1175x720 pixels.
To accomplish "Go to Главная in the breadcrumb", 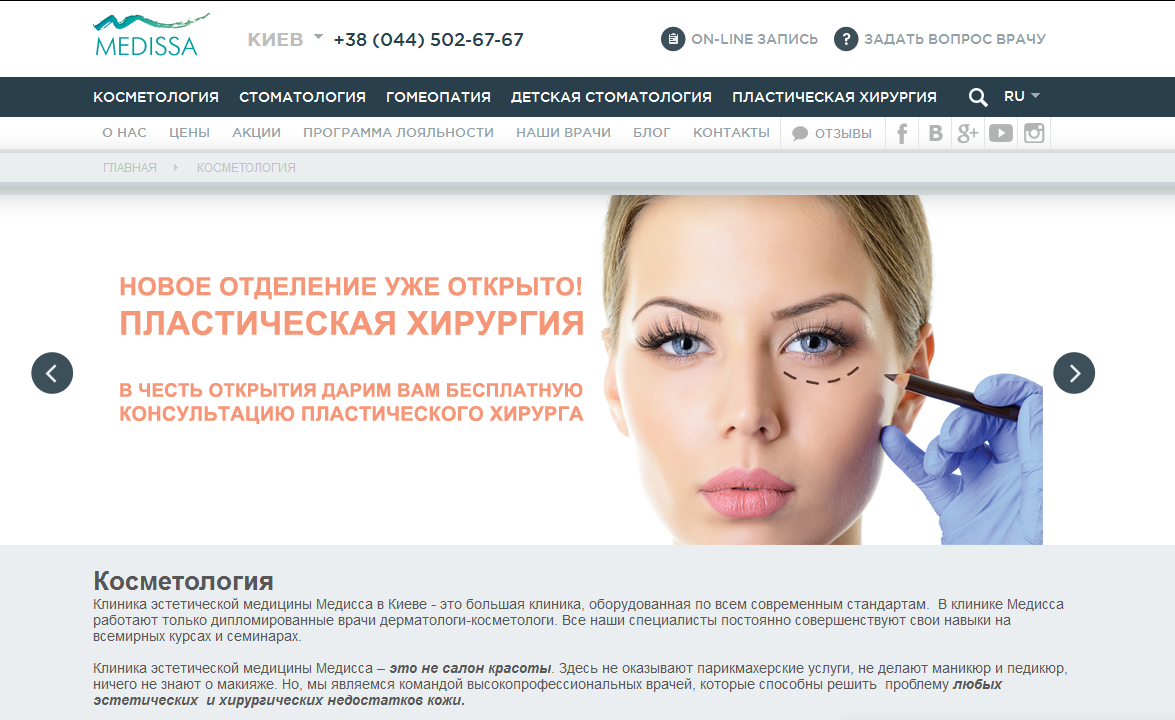I will click(x=130, y=168).
